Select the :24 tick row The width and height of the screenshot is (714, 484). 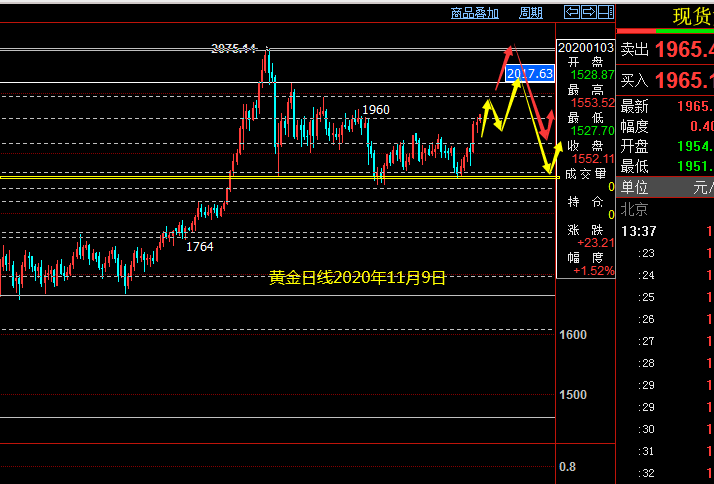[x=665, y=275]
